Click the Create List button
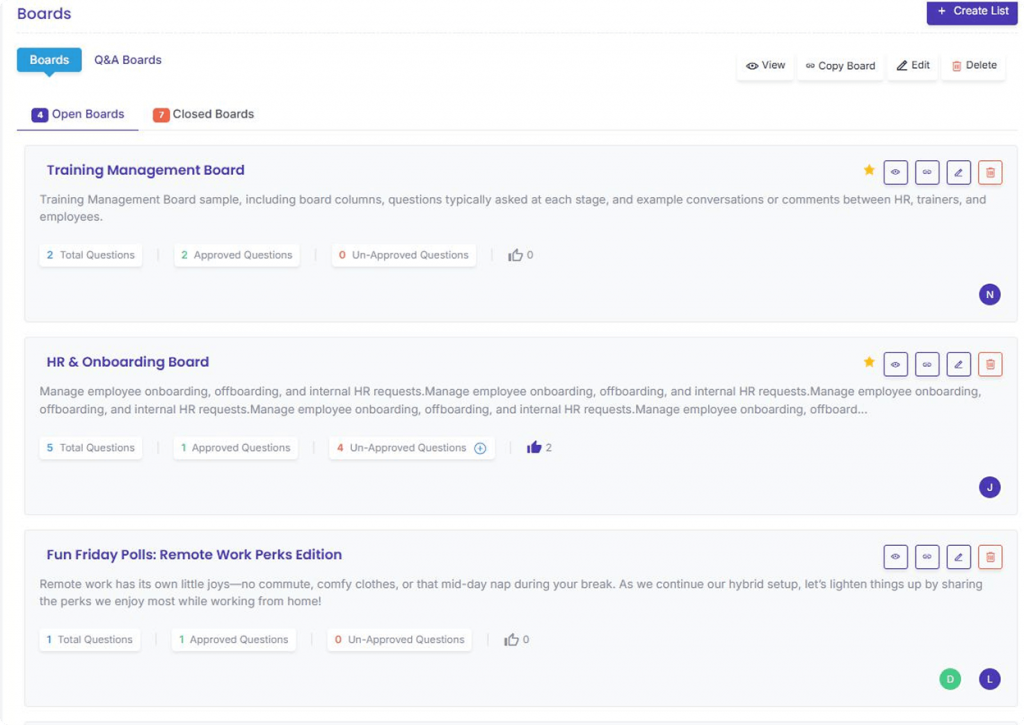The width and height of the screenshot is (1024, 725). [972, 11]
